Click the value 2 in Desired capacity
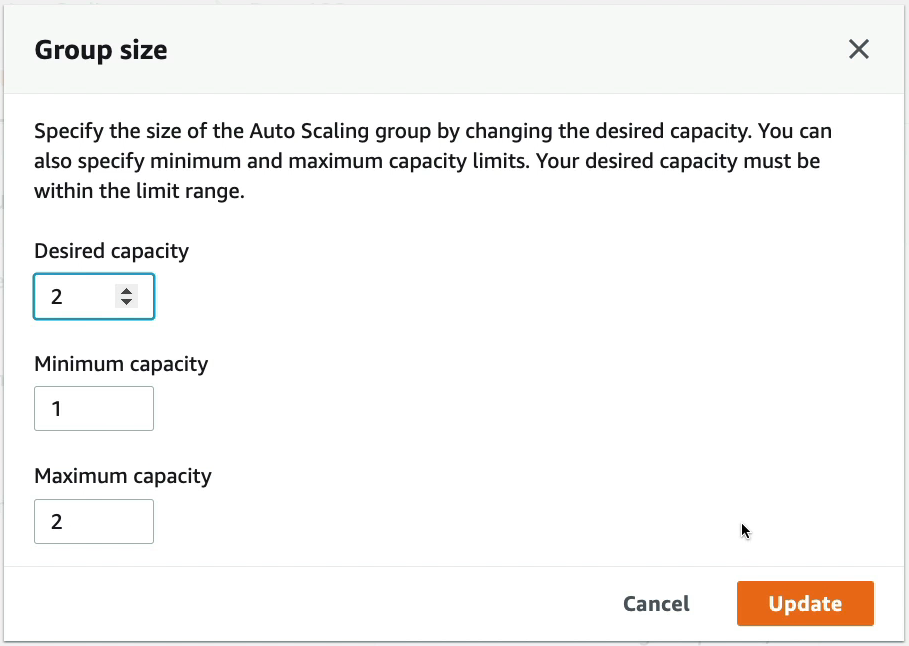The height and width of the screenshot is (646, 909). [56, 297]
